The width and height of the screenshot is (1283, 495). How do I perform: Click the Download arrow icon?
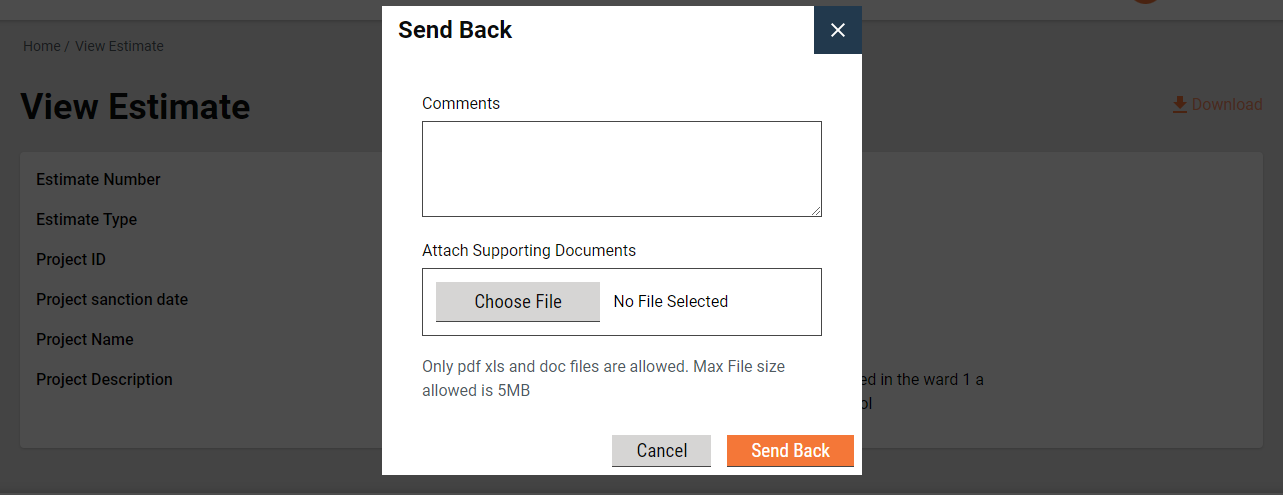click(x=1180, y=104)
